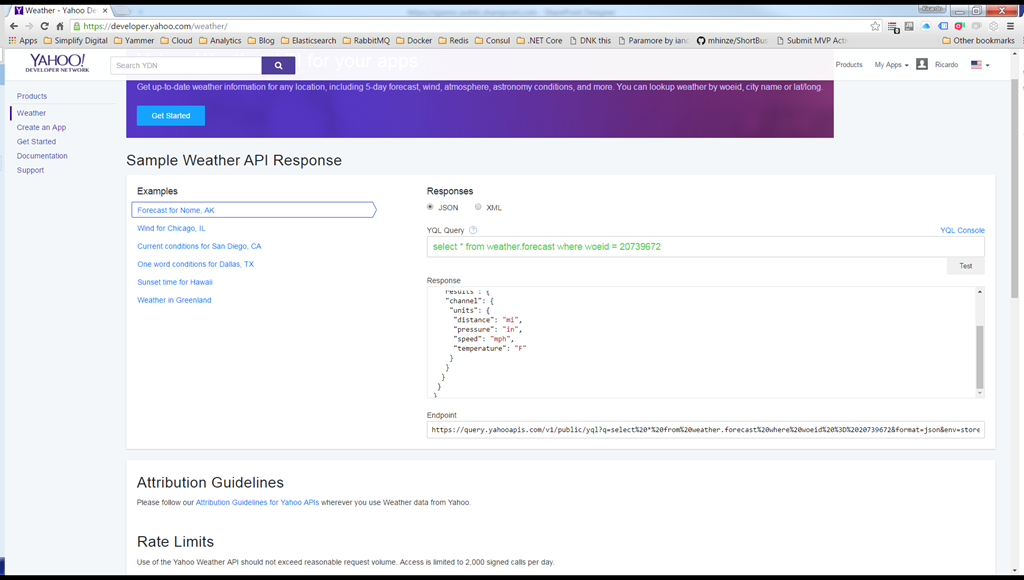Open the blue tag extension icon
1024x580 pixels.
pos(943,26)
